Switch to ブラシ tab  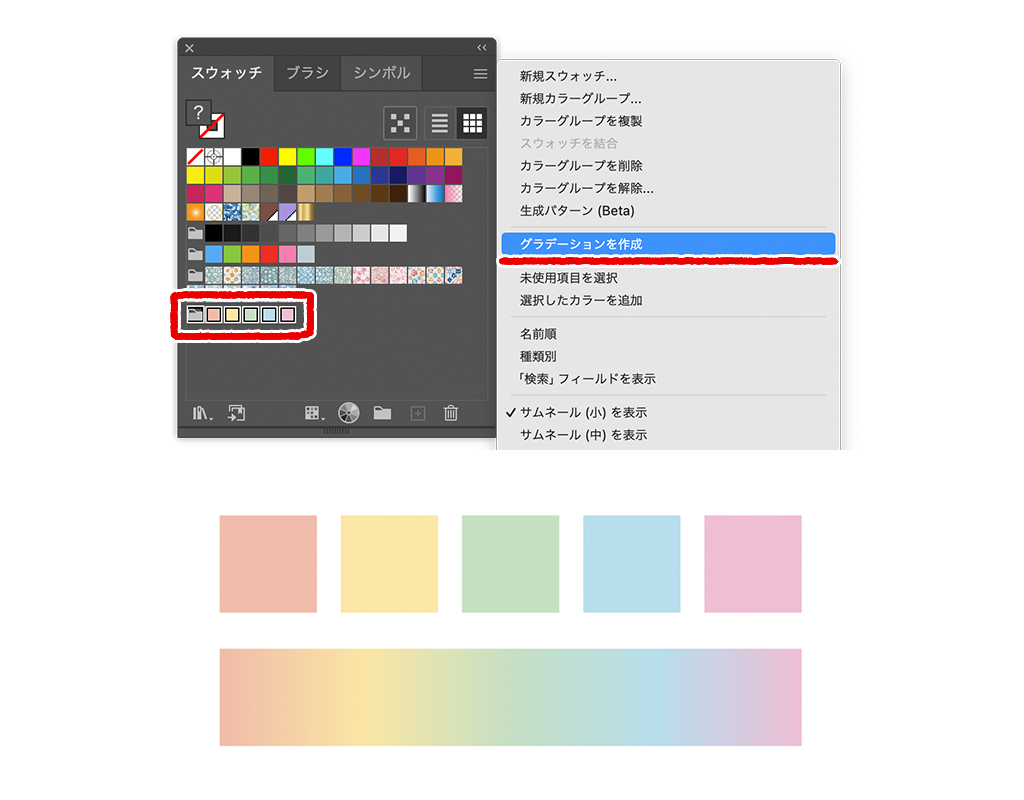click(307, 72)
